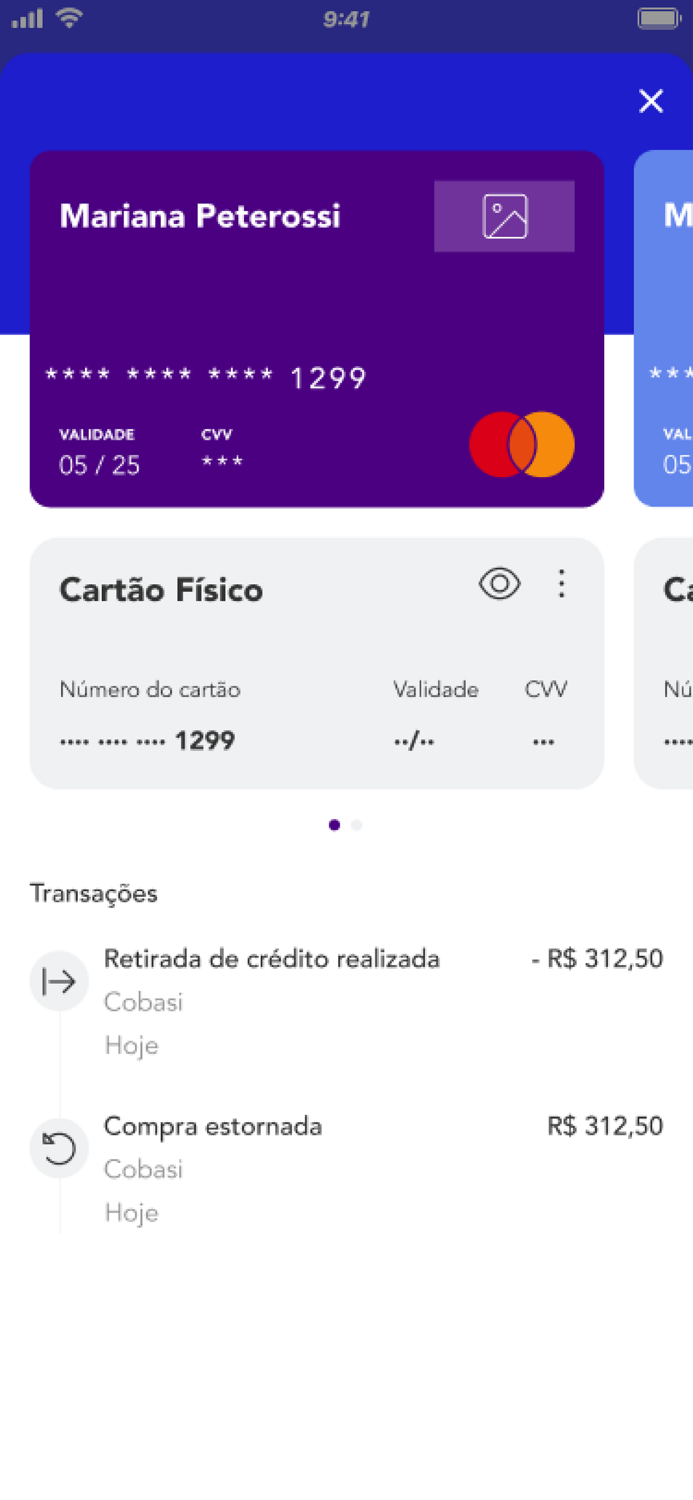The width and height of the screenshot is (693, 1500).
Task: Open the Cartão Físico options kebab menu
Action: click(562, 583)
